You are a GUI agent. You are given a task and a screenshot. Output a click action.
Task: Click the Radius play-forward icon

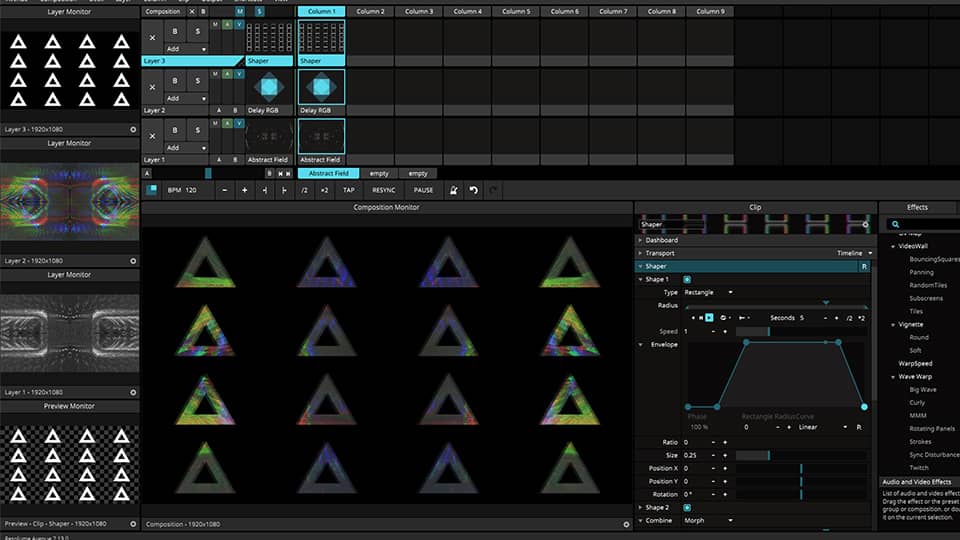click(709, 318)
